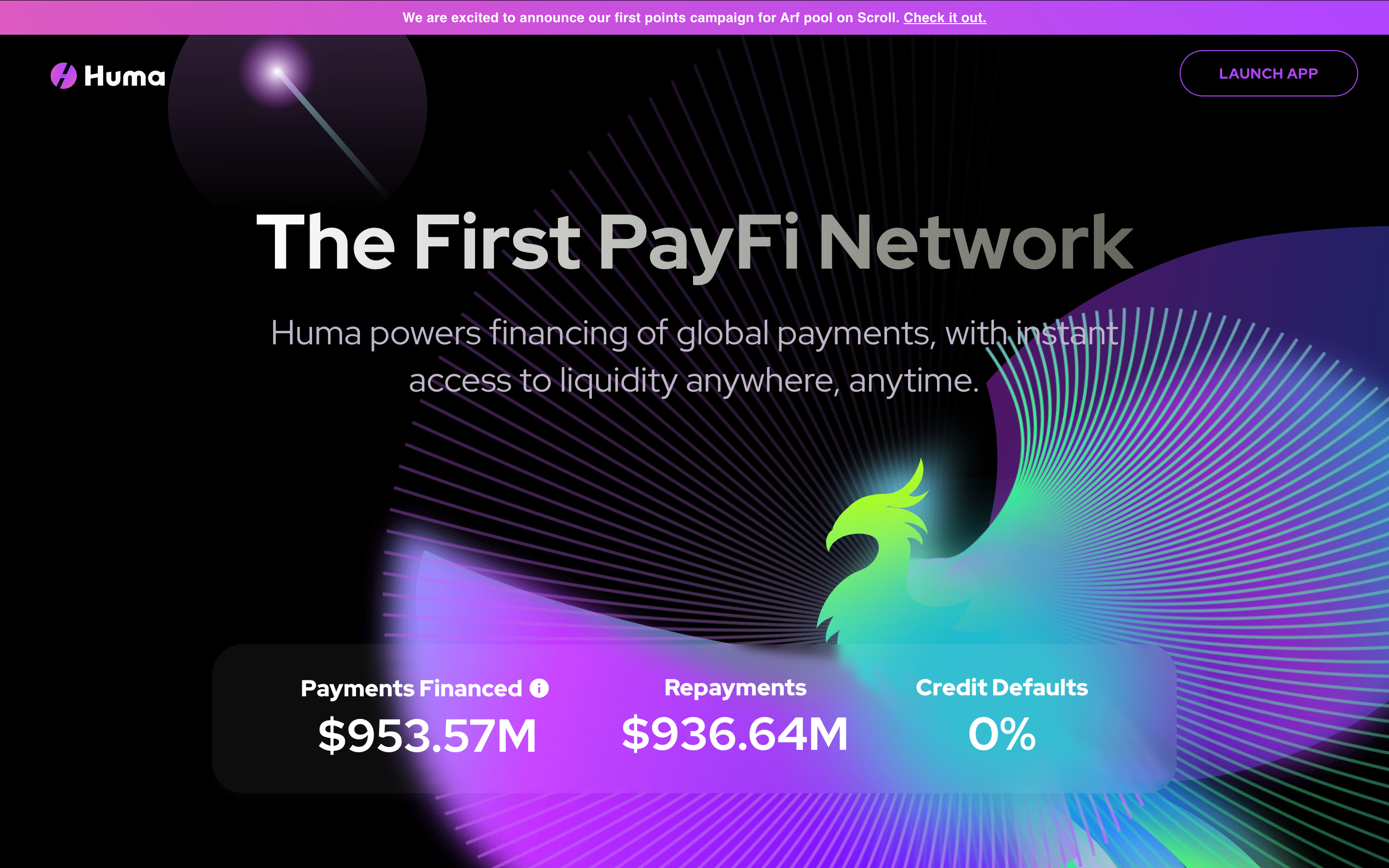Click the $953.57M payments figure

click(428, 735)
